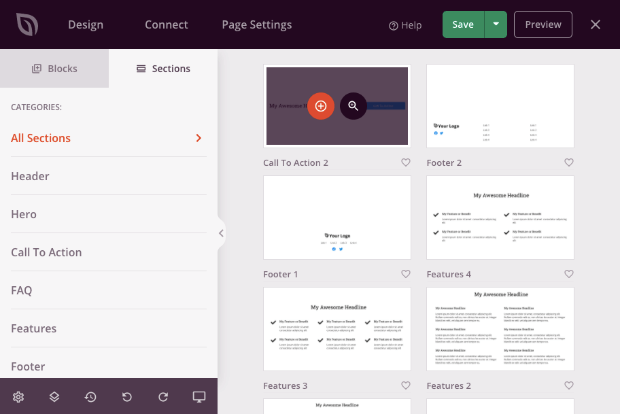The image size is (620, 414).
Task: Expand the Save dropdown arrow
Action: [x=496, y=25]
